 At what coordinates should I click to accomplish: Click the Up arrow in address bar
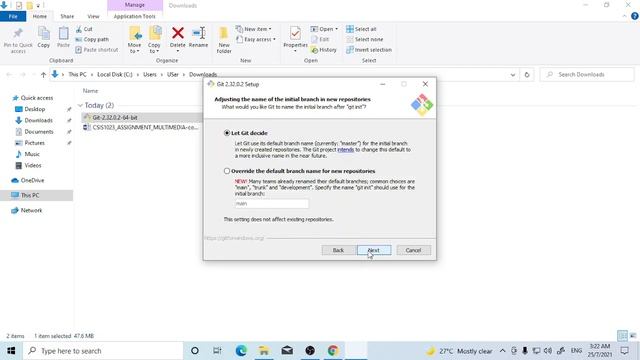43,75
